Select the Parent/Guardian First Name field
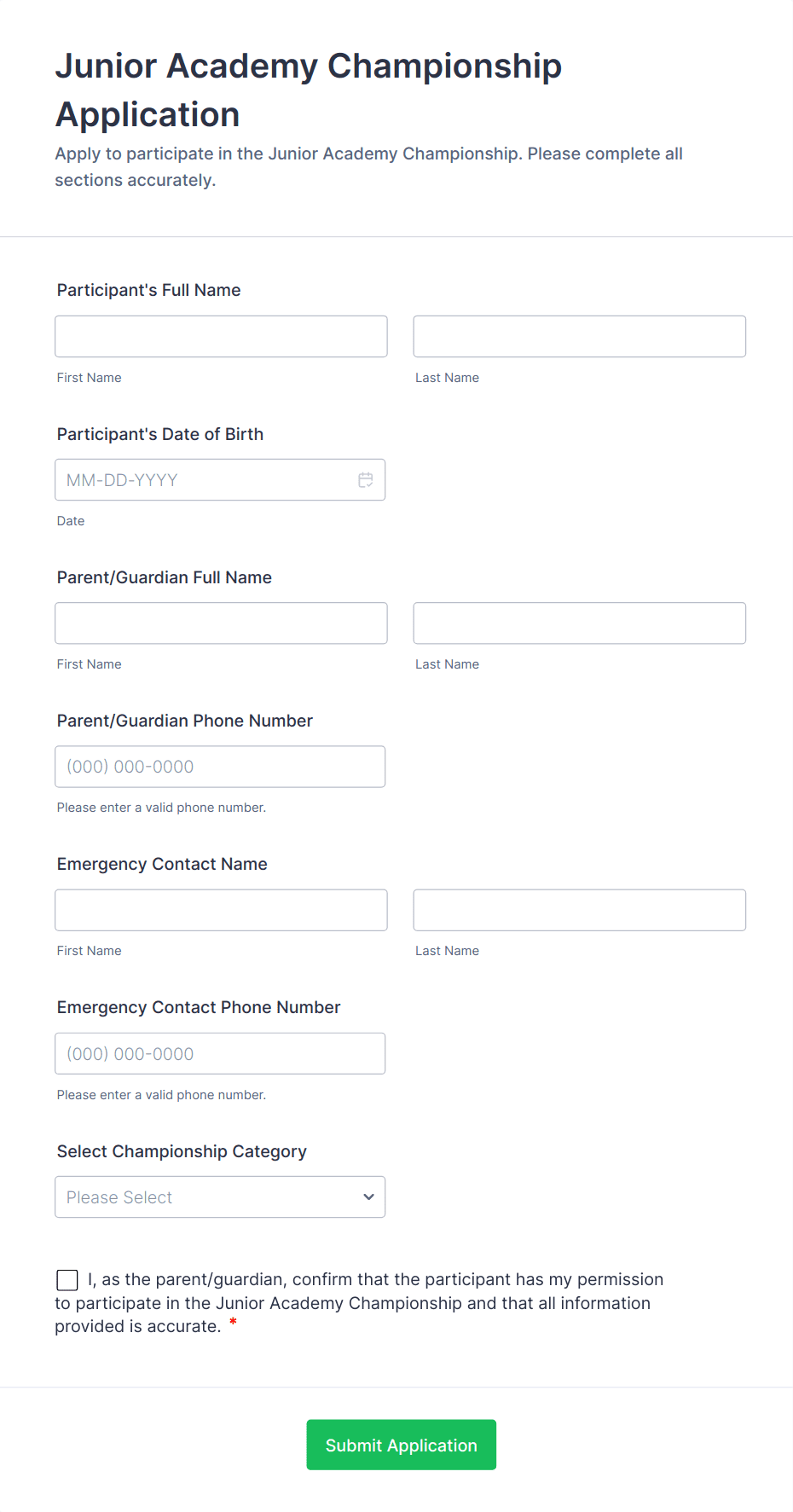Viewport: 793px width, 1512px height. pos(221,623)
